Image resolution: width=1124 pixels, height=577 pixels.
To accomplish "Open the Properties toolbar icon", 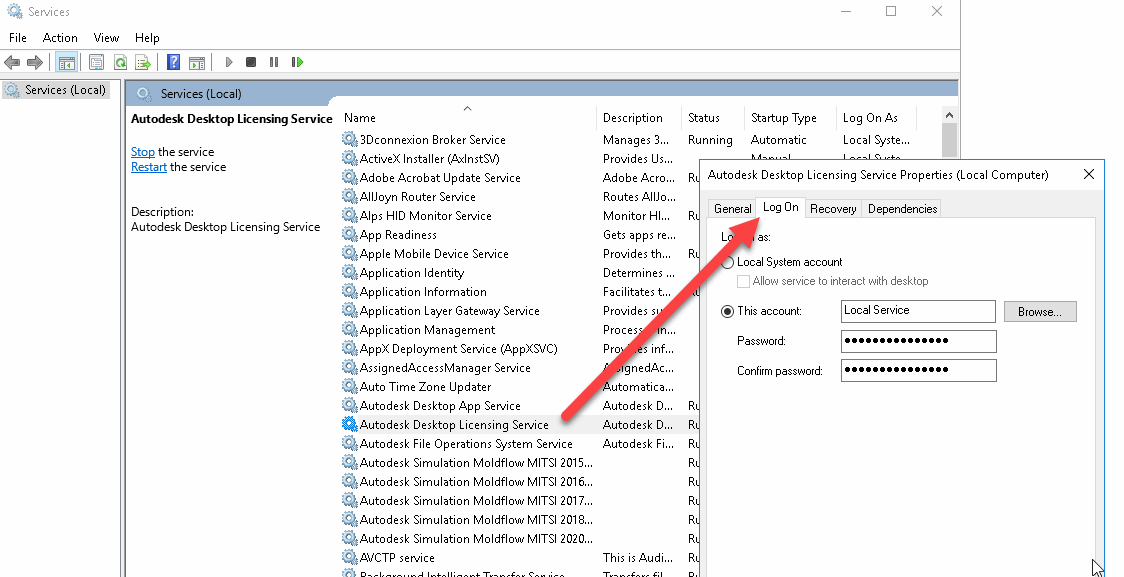I will [x=96, y=62].
